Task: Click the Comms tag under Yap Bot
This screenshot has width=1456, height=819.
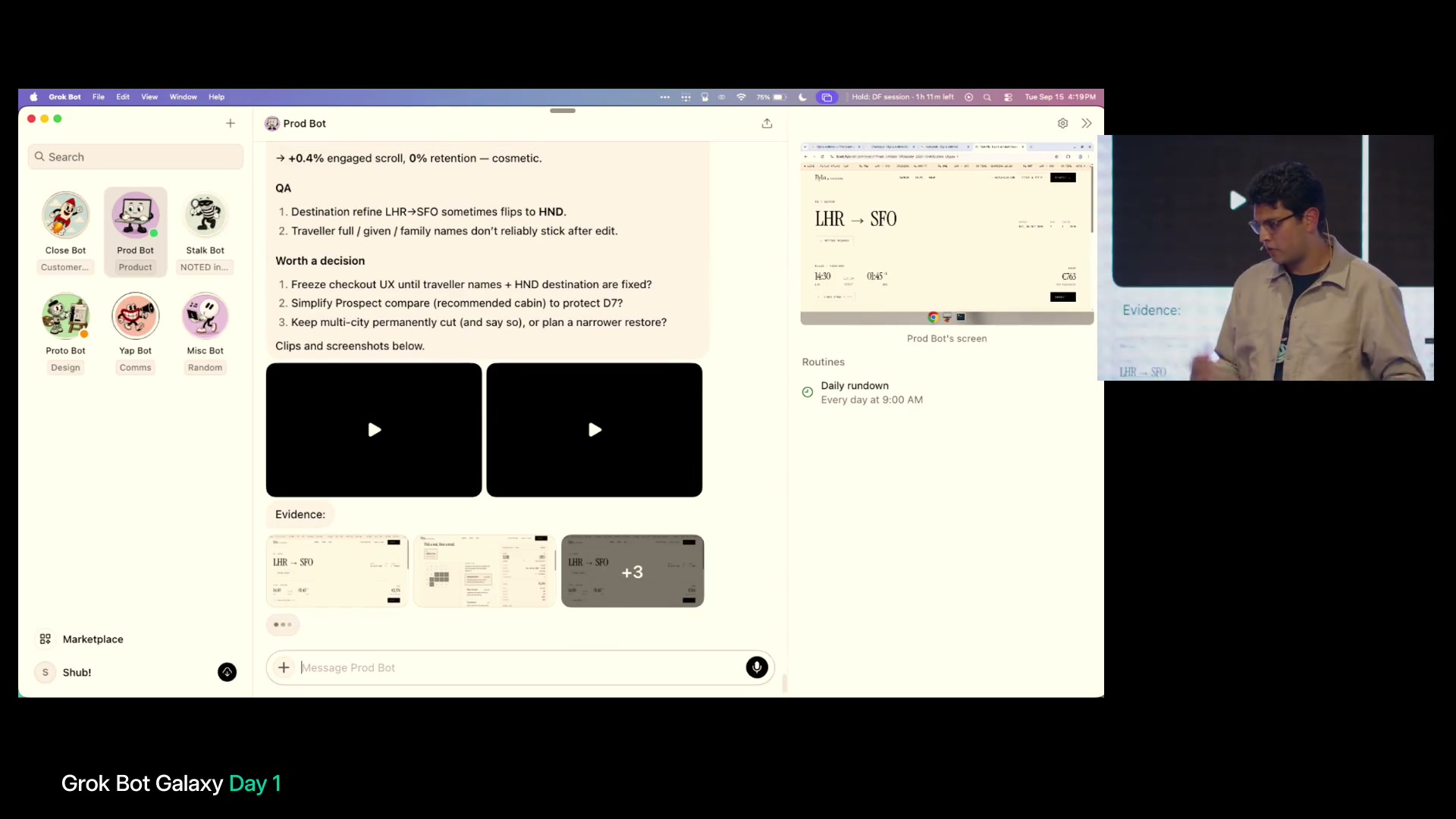Action: pyautogui.click(x=135, y=368)
